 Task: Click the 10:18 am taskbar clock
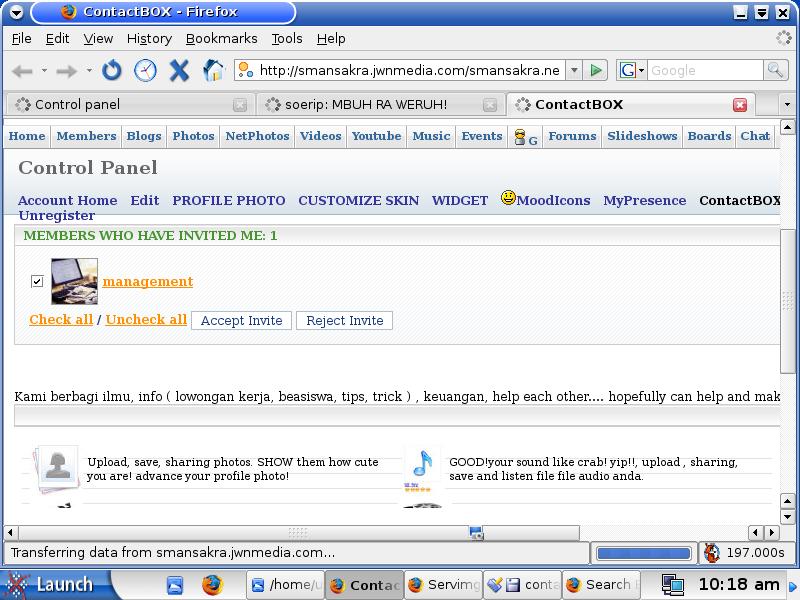pyautogui.click(x=739, y=585)
